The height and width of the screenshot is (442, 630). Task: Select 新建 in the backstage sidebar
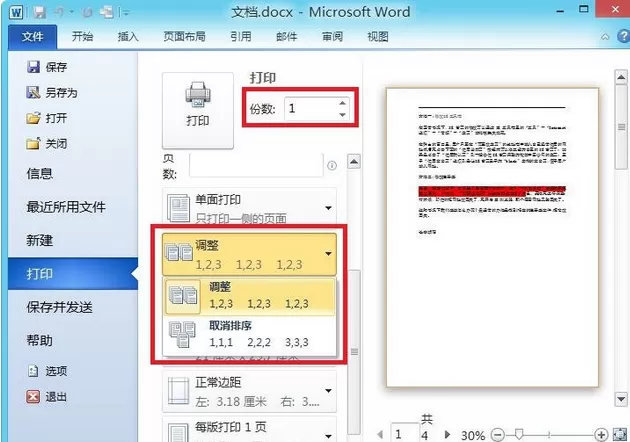pos(40,241)
